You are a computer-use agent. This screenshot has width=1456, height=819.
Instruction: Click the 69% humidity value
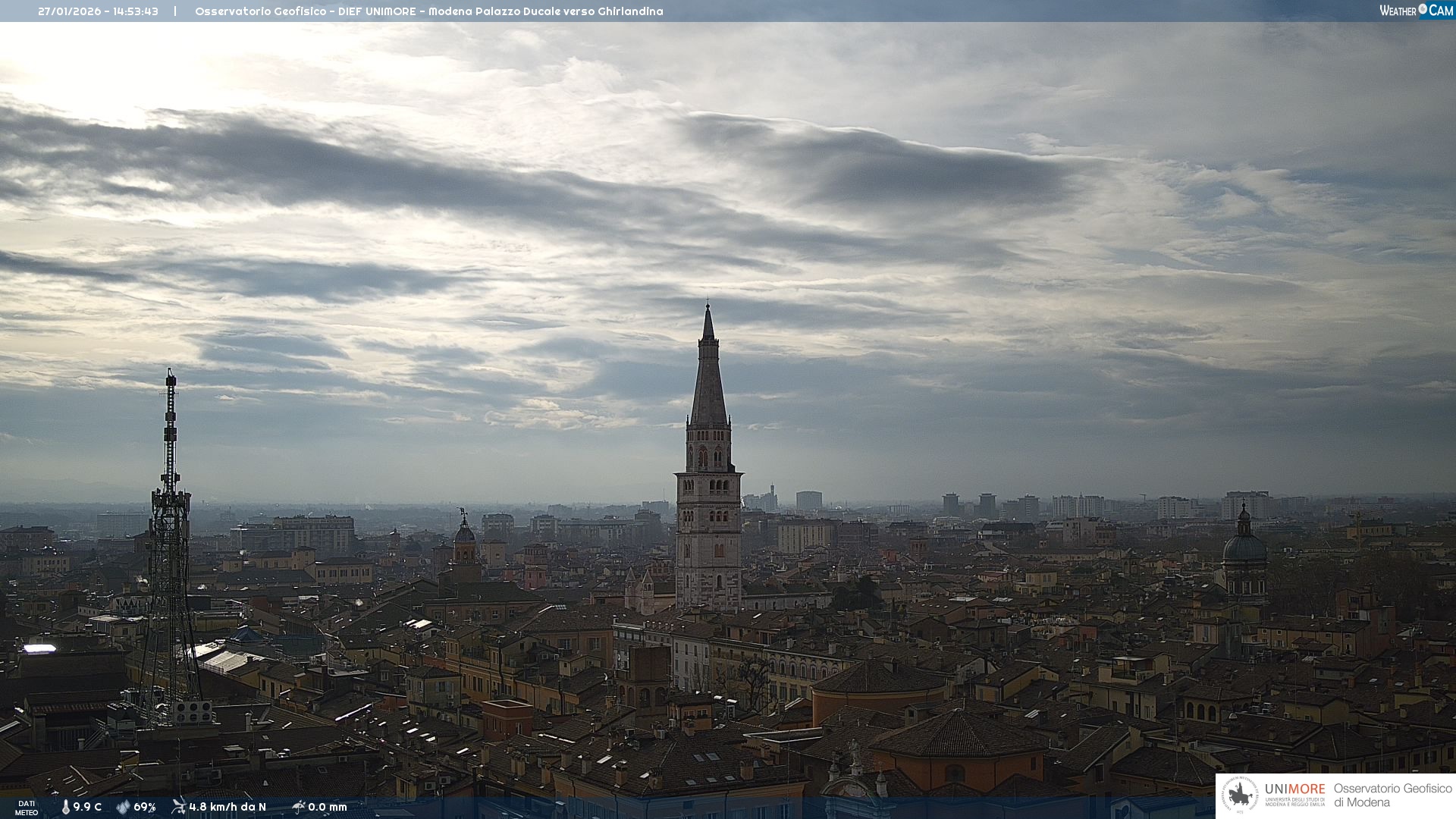tap(145, 807)
